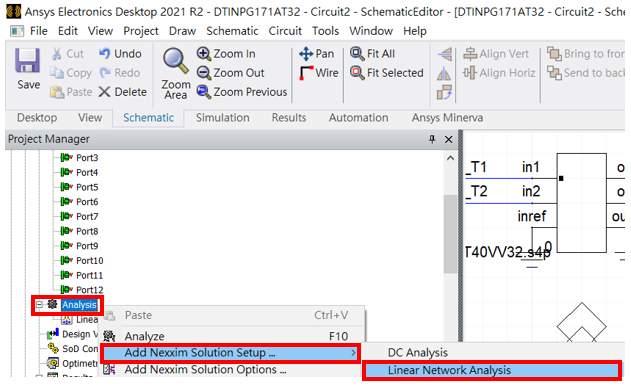The height and width of the screenshot is (387, 631).
Task: Click the rotate component icon
Action: click(444, 92)
